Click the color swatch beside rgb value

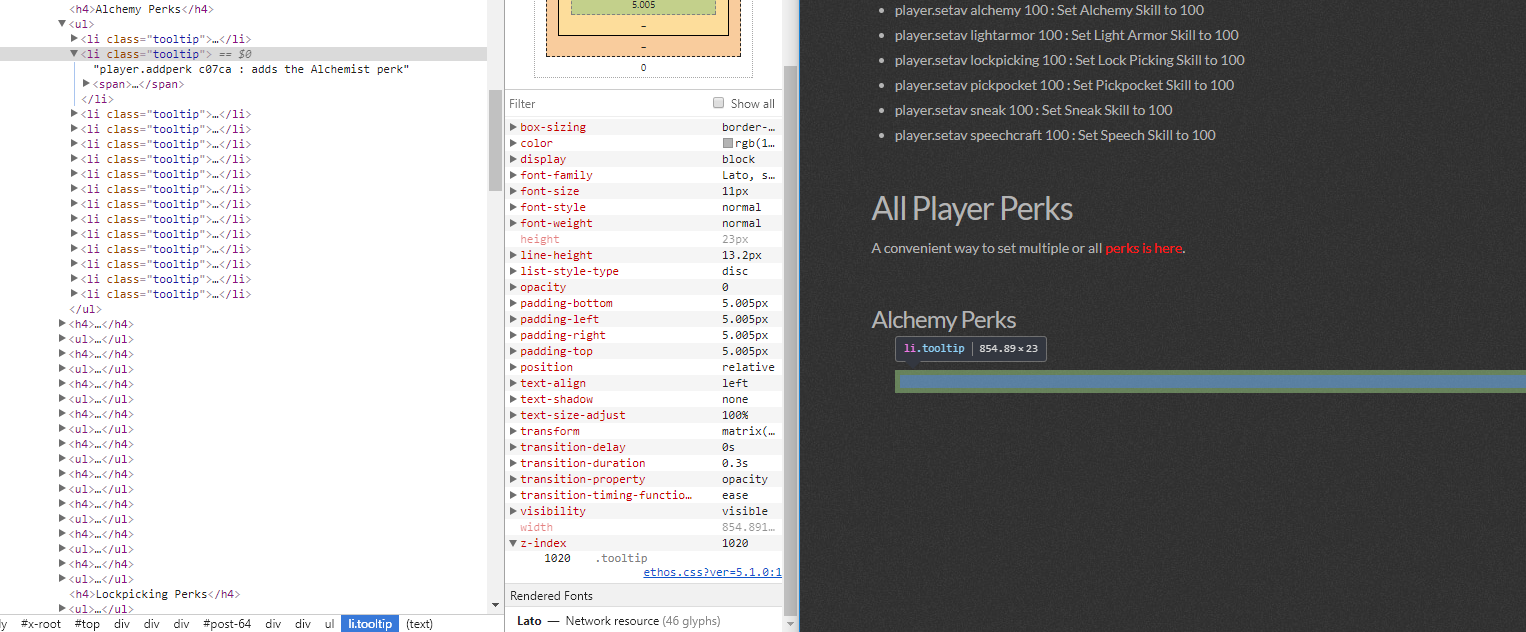[728, 144]
